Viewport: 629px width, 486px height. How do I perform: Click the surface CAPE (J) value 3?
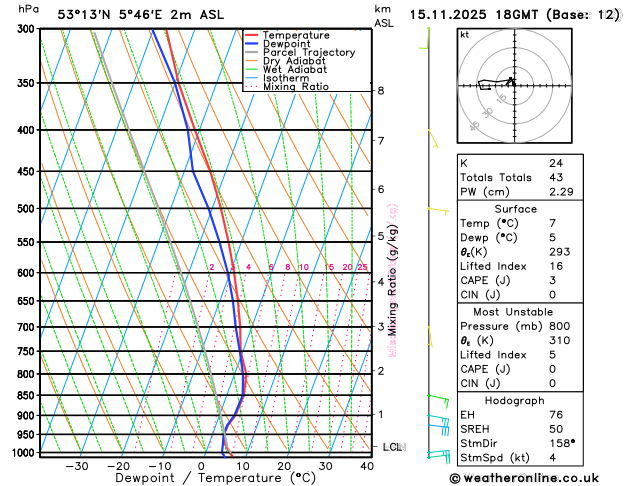(553, 280)
